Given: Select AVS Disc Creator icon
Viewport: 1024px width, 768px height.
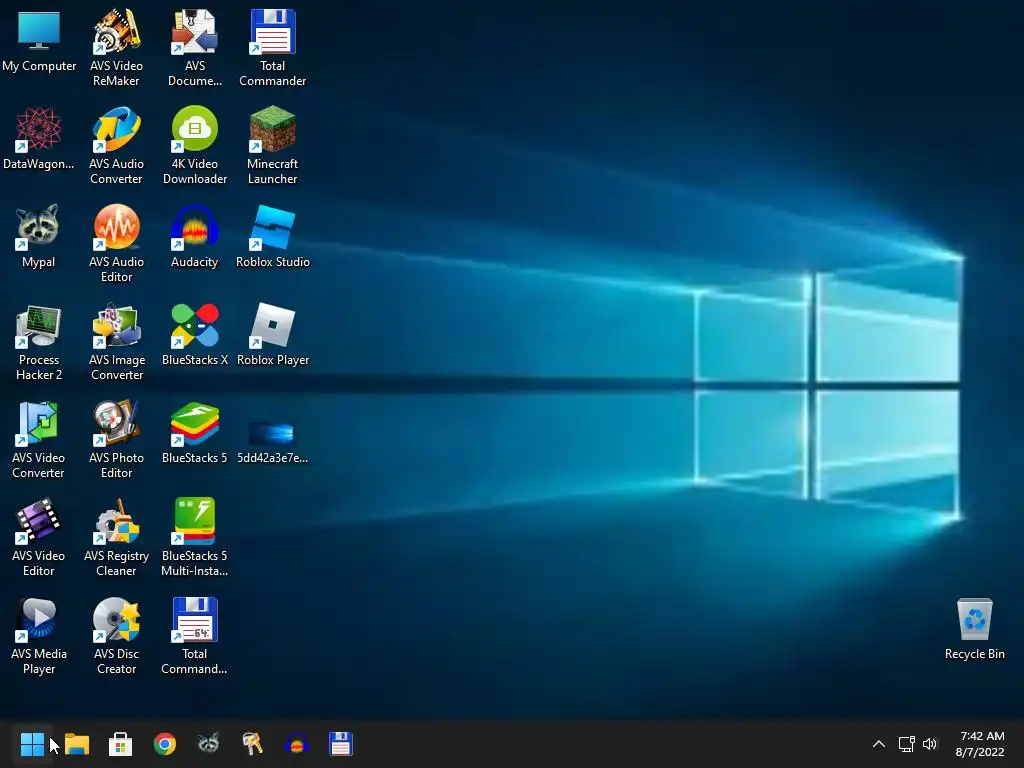Looking at the screenshot, I should [x=116, y=635].
